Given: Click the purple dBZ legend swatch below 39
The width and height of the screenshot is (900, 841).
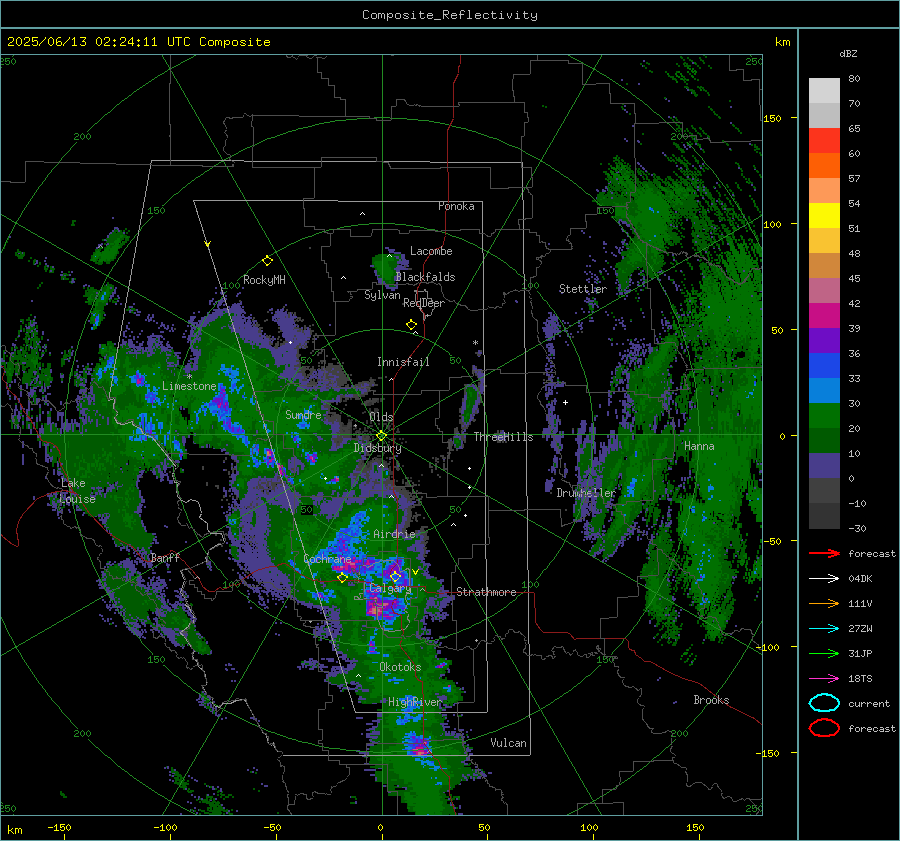Looking at the screenshot, I should pos(824,341).
